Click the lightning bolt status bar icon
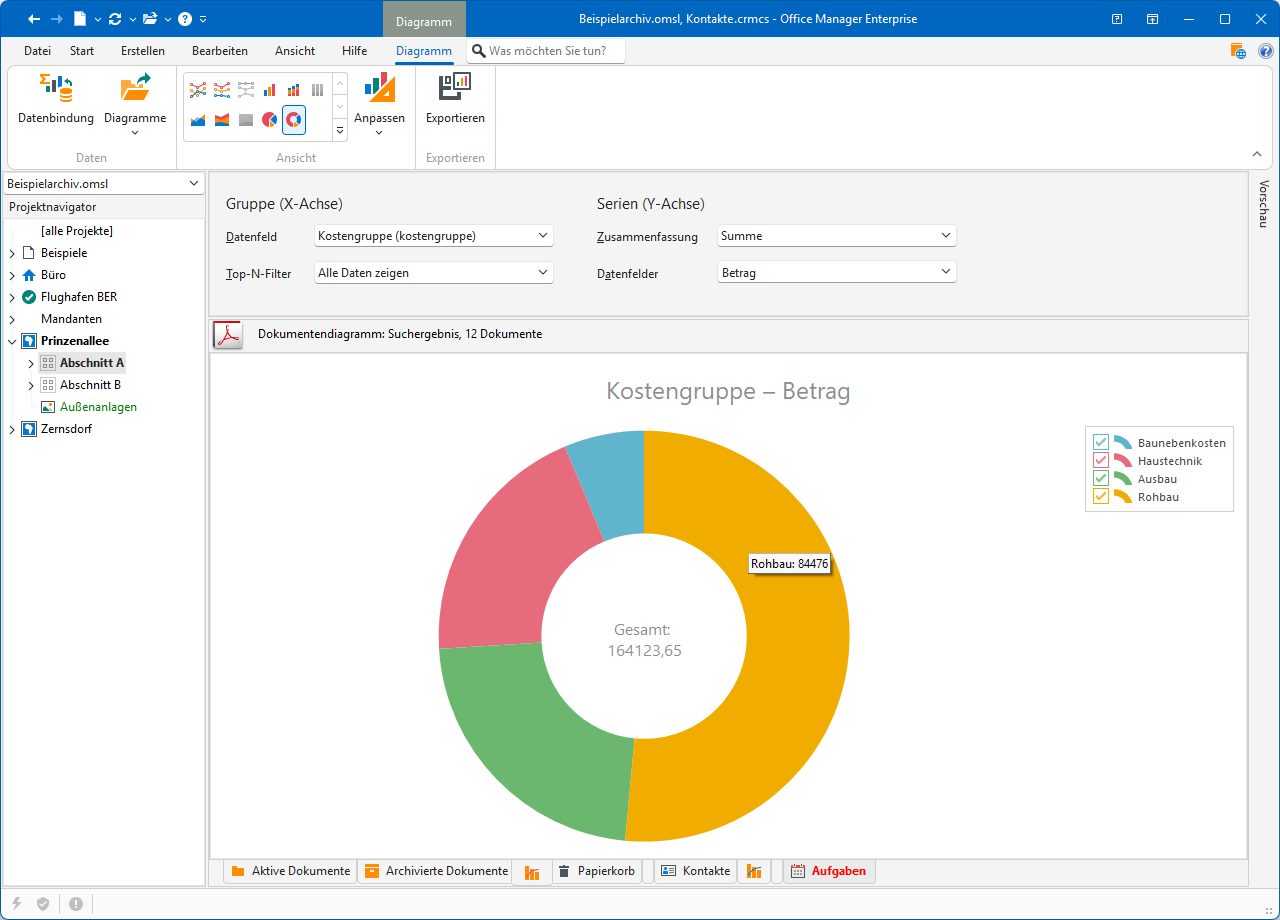Viewport: 1280px width, 920px height. tap(17, 903)
